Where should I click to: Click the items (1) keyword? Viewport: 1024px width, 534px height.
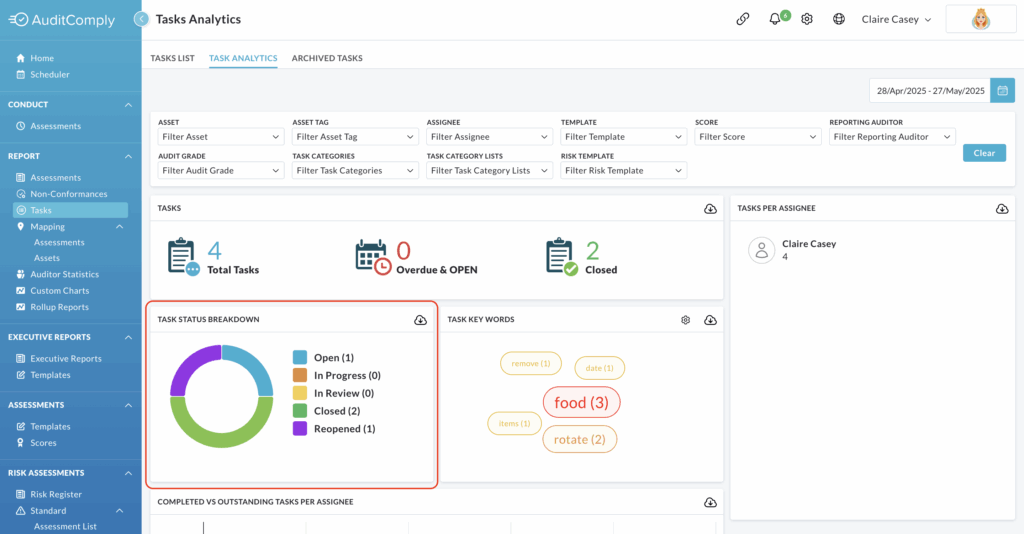point(514,424)
